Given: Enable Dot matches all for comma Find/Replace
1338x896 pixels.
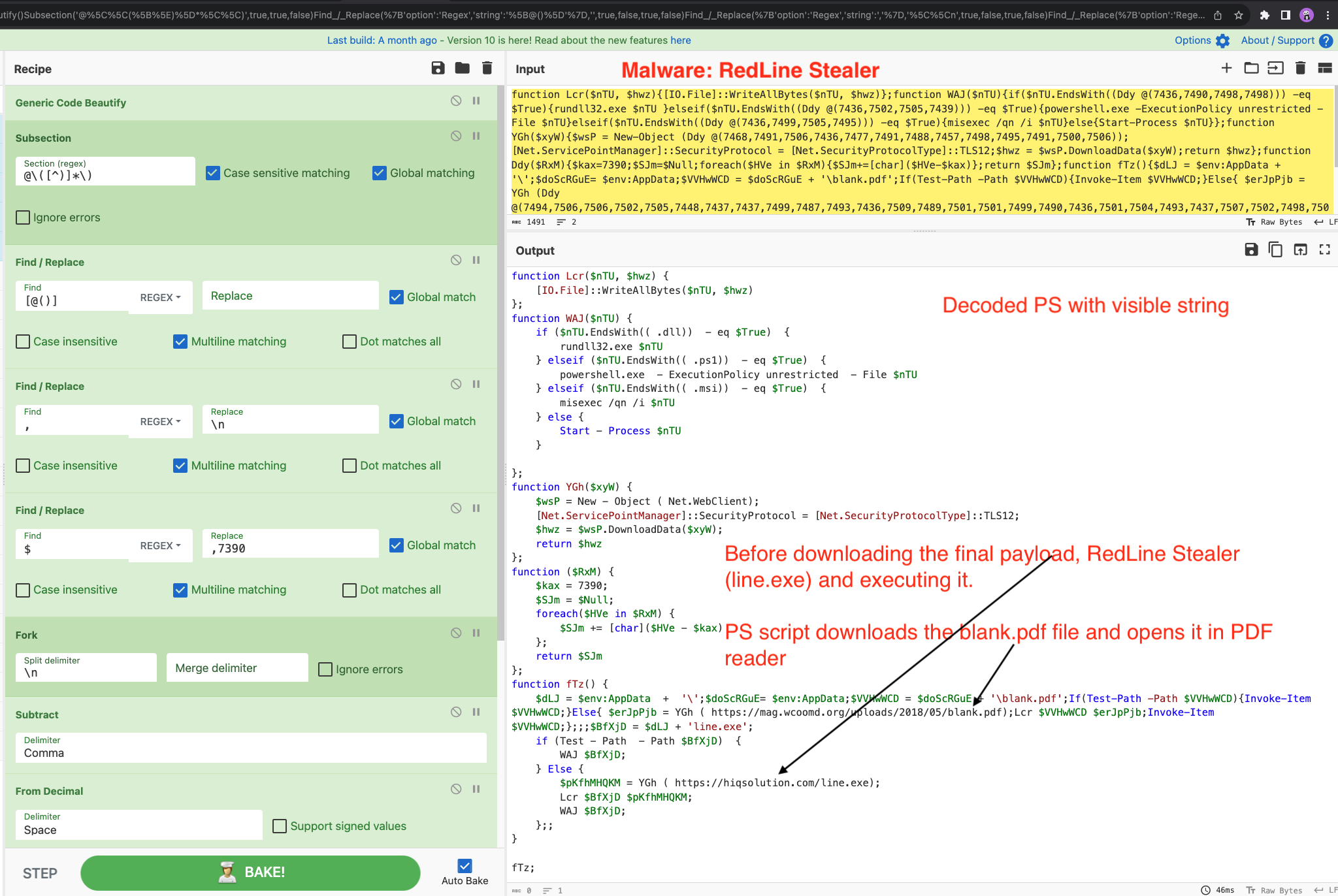Looking at the screenshot, I should [x=350, y=466].
